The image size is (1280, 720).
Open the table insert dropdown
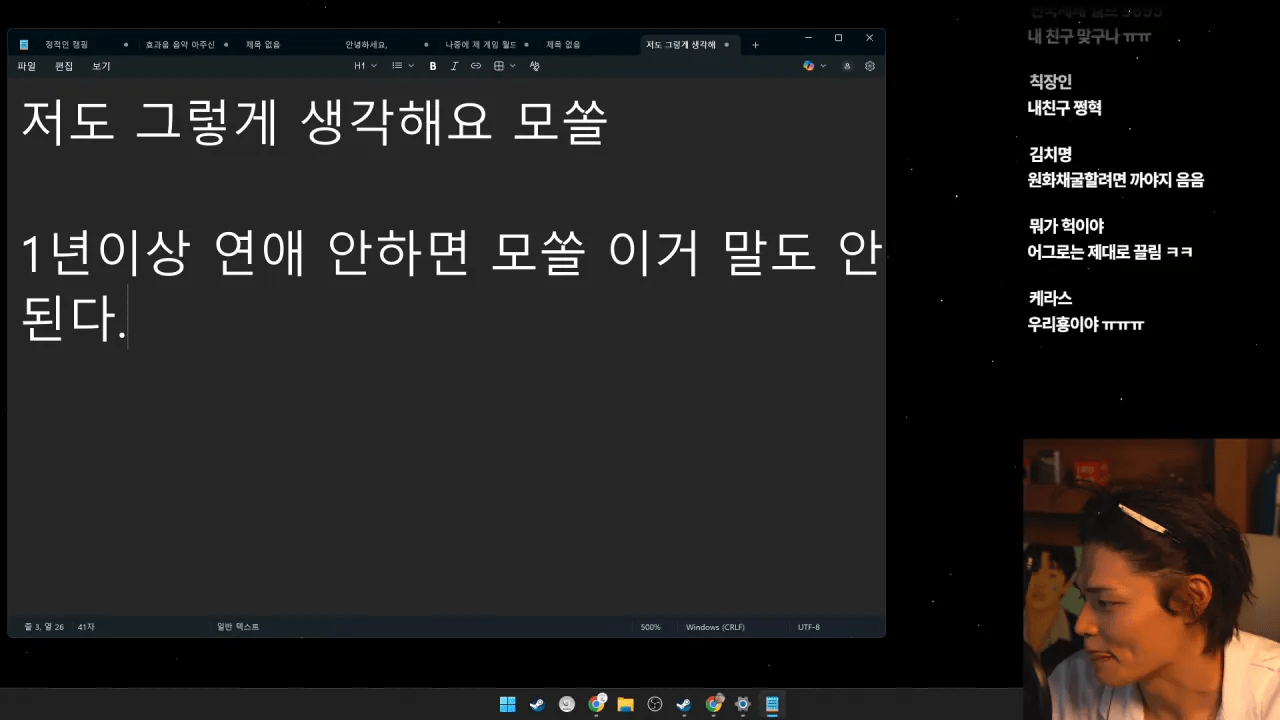pos(504,66)
